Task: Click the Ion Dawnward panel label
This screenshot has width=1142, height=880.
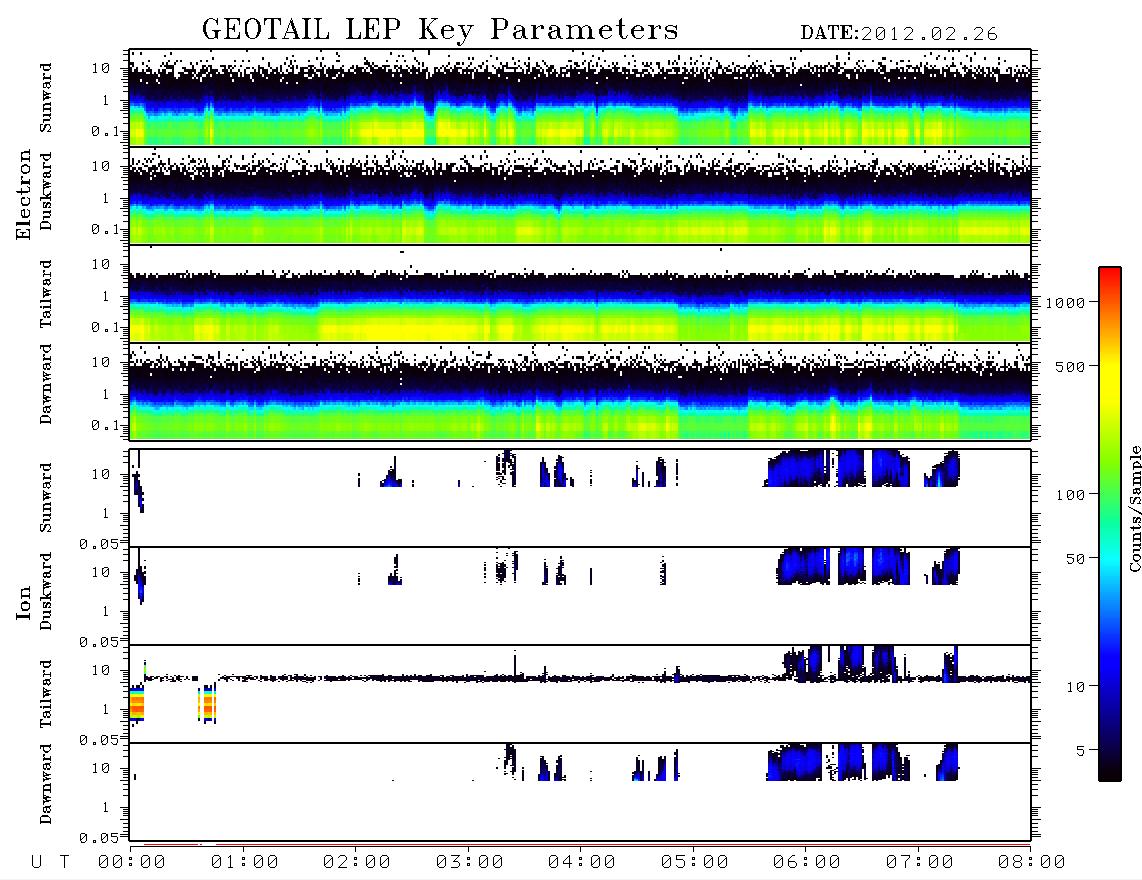Action: 46,784
